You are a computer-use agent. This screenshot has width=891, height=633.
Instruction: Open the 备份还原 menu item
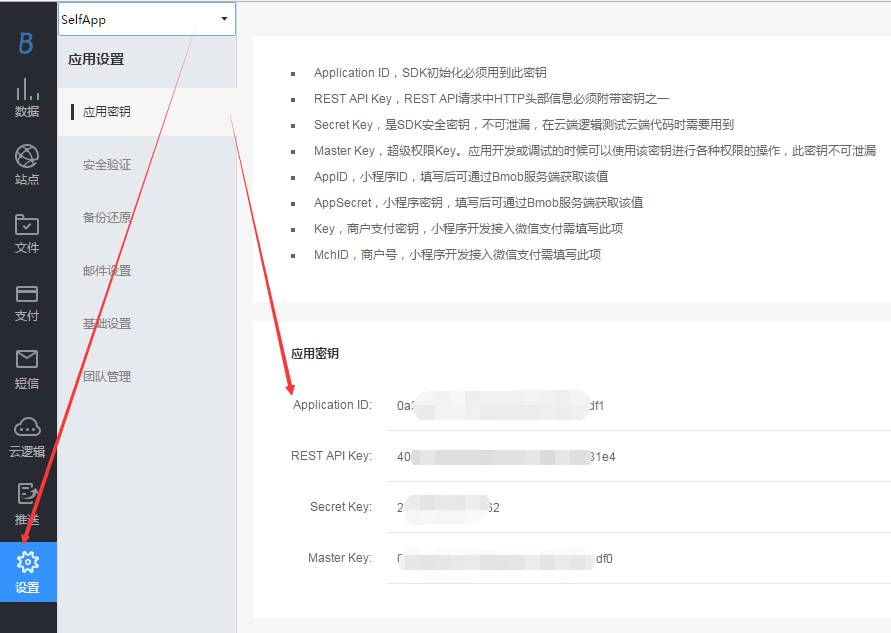click(107, 218)
